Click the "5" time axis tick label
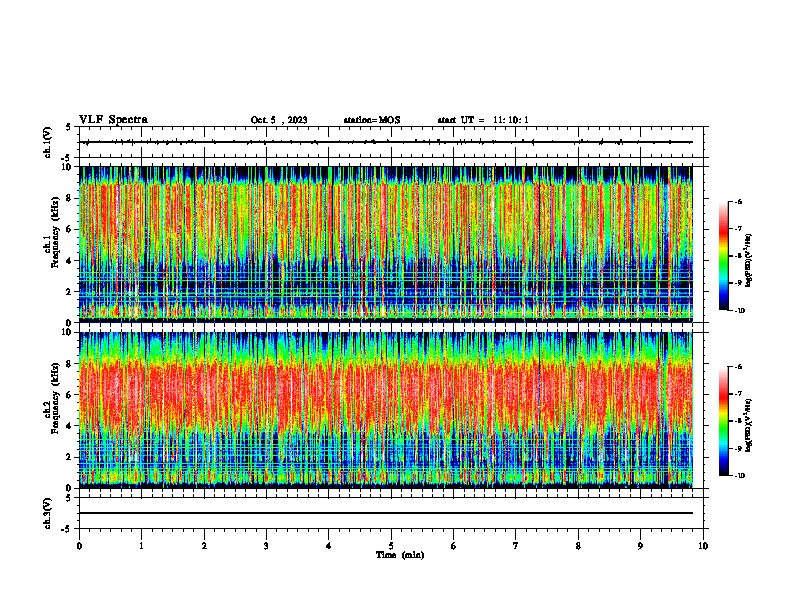 (391, 546)
